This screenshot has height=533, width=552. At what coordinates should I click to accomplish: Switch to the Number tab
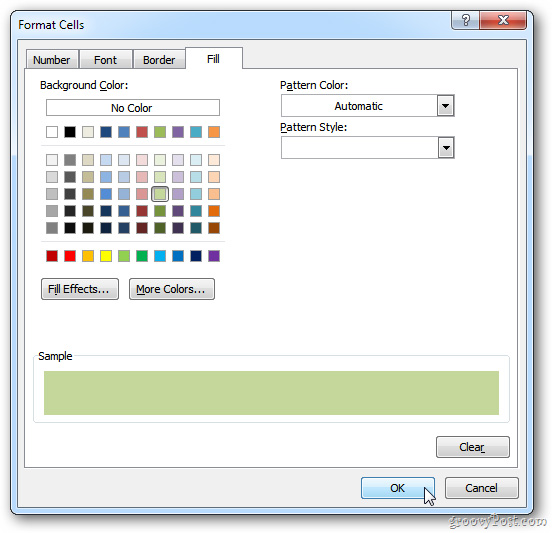click(x=52, y=59)
